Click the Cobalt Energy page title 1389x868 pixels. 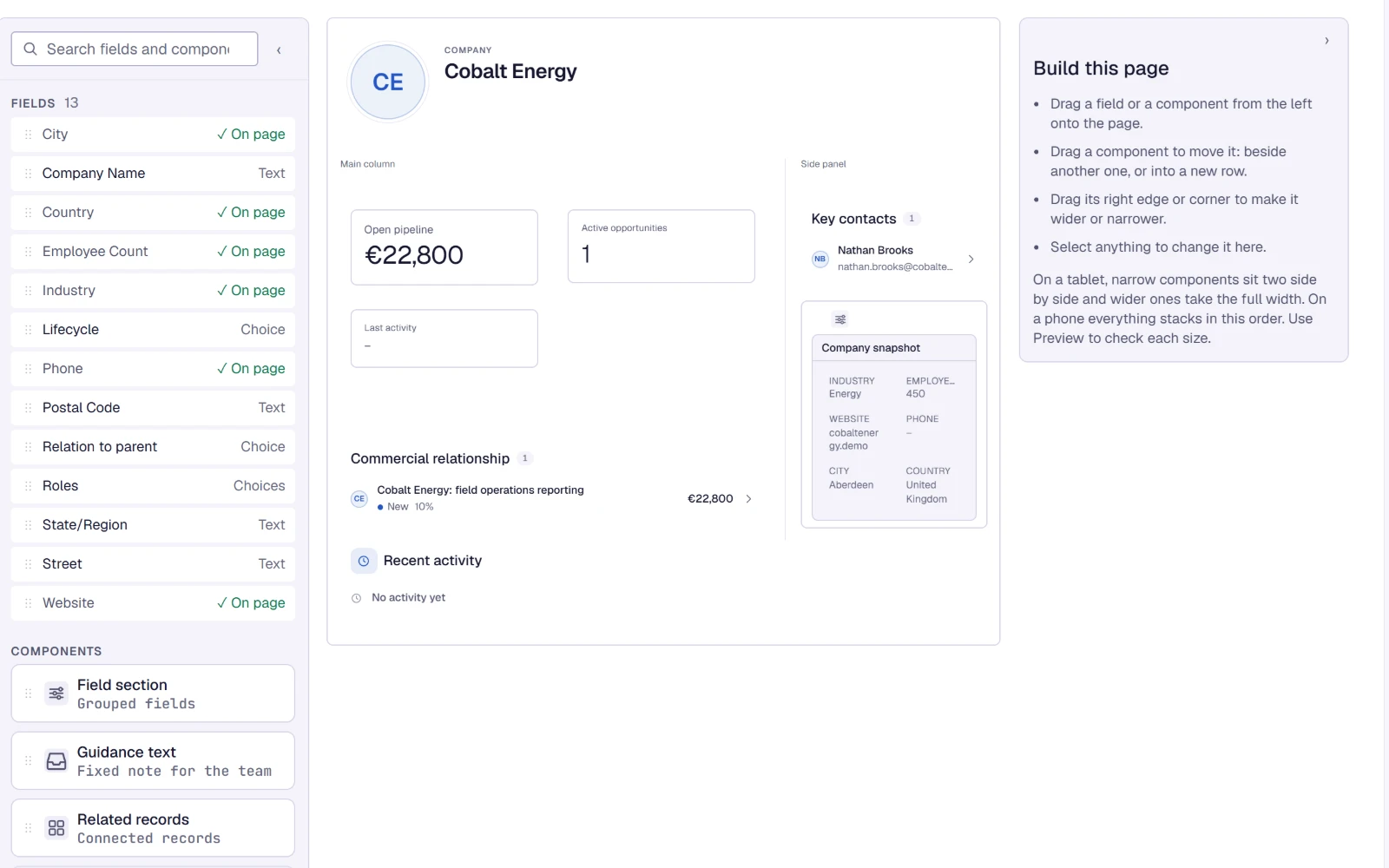(x=510, y=71)
